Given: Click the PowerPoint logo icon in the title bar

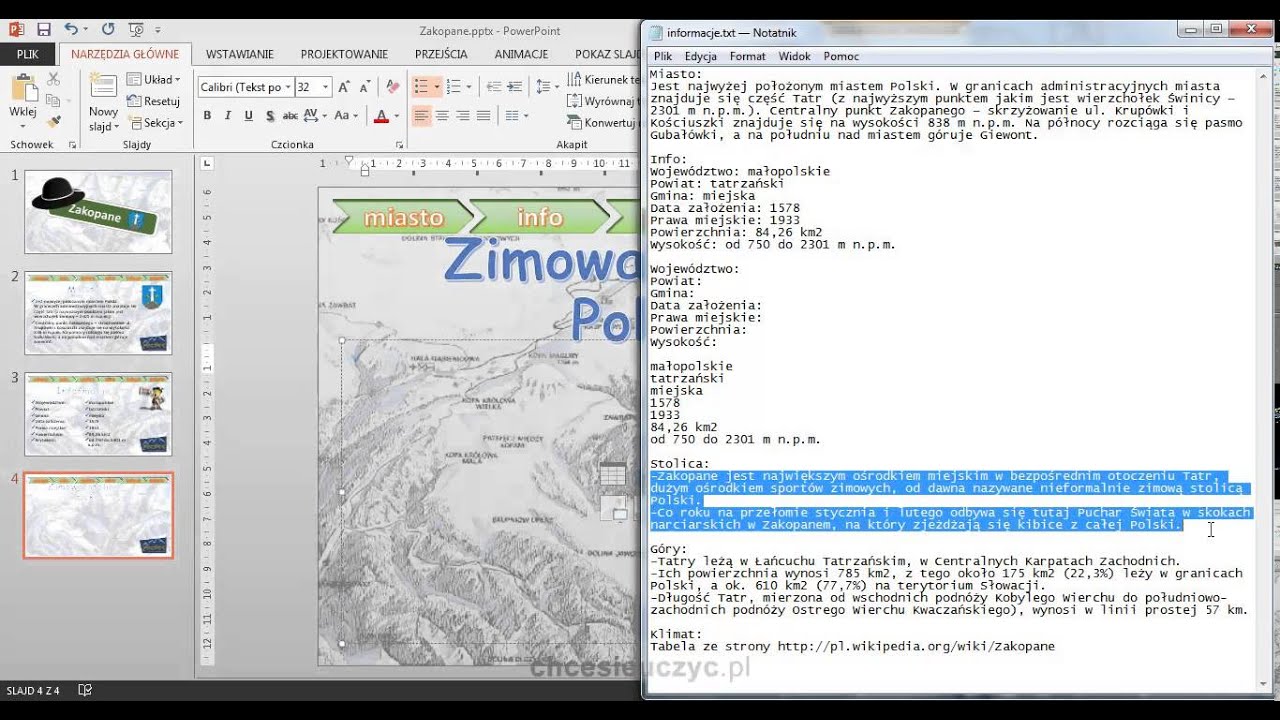Looking at the screenshot, I should coord(17,30).
